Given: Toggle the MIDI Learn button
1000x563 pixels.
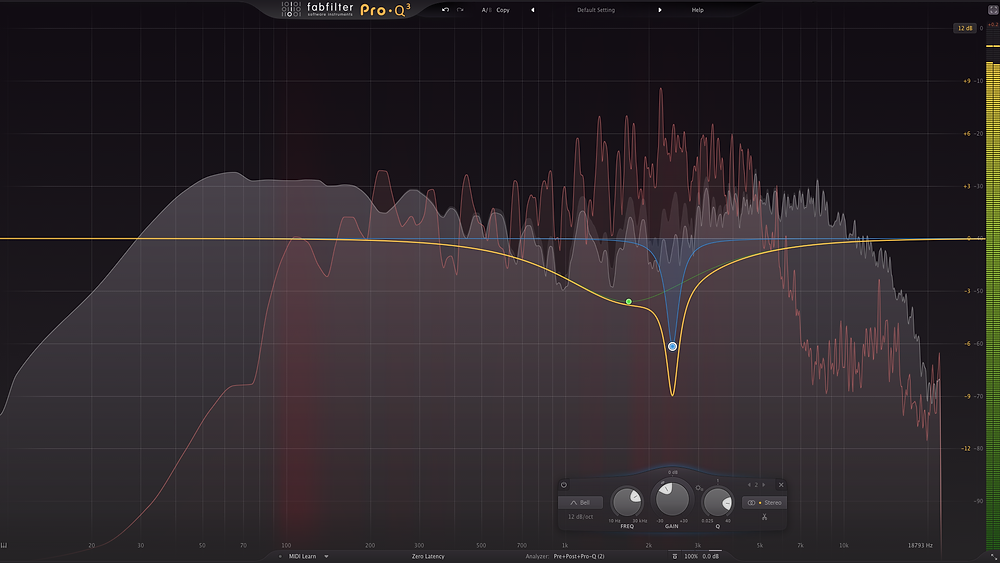Looking at the screenshot, I should pos(302,557).
